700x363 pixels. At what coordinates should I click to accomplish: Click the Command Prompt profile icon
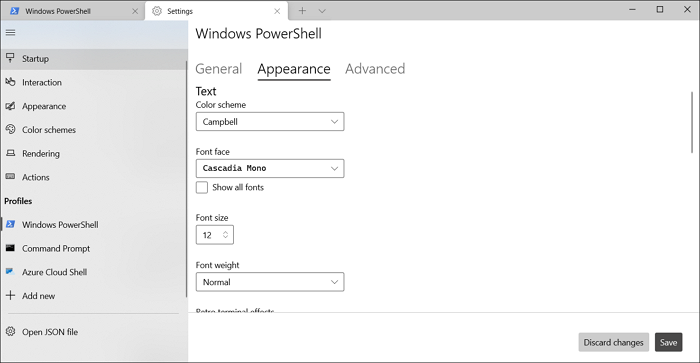click(10, 248)
